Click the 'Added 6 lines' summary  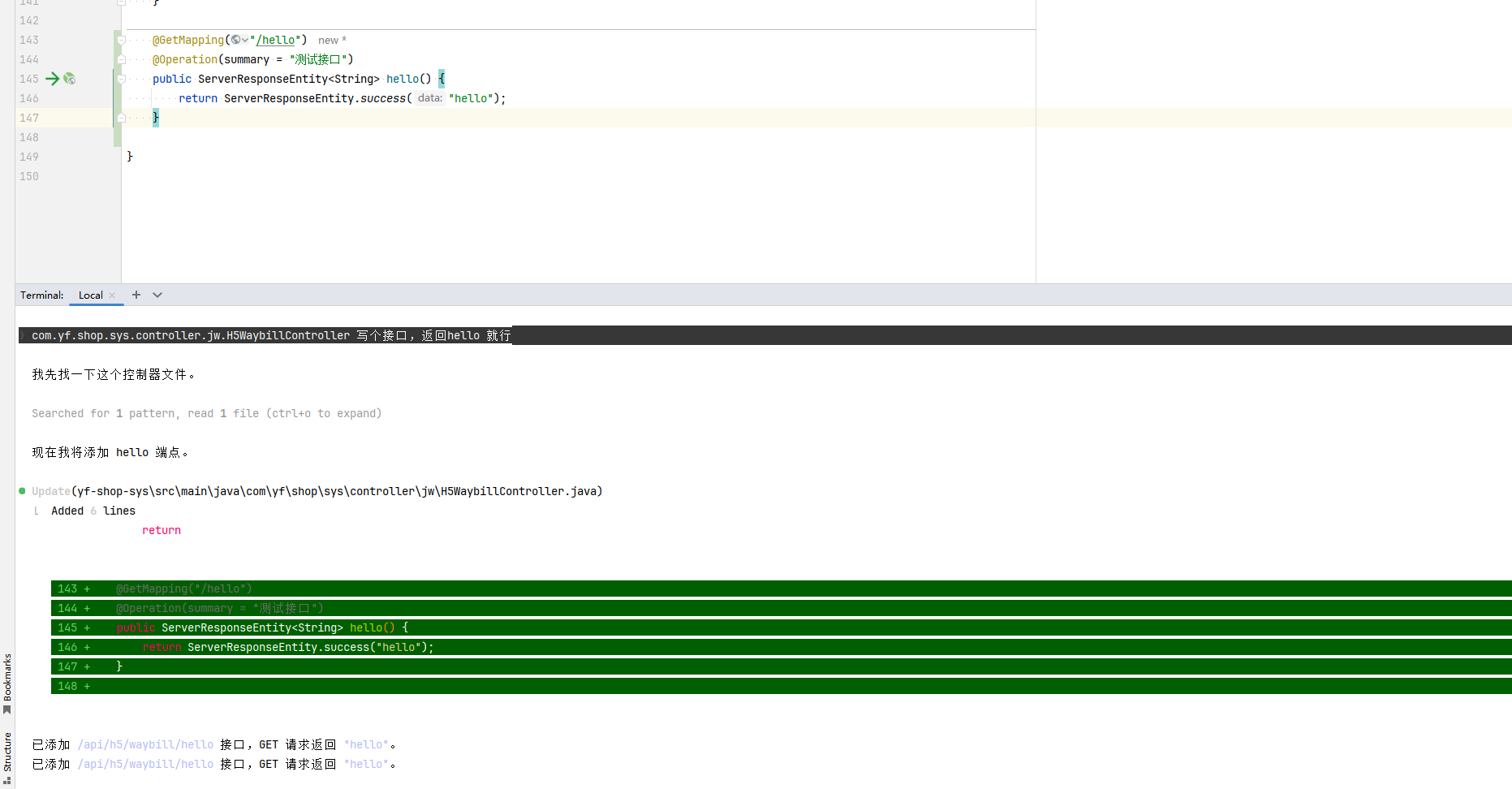tap(93, 511)
